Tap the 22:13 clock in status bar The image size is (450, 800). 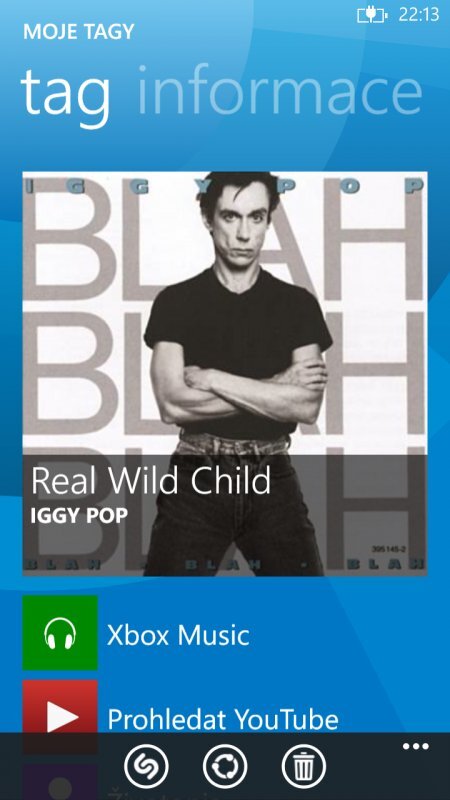419,15
